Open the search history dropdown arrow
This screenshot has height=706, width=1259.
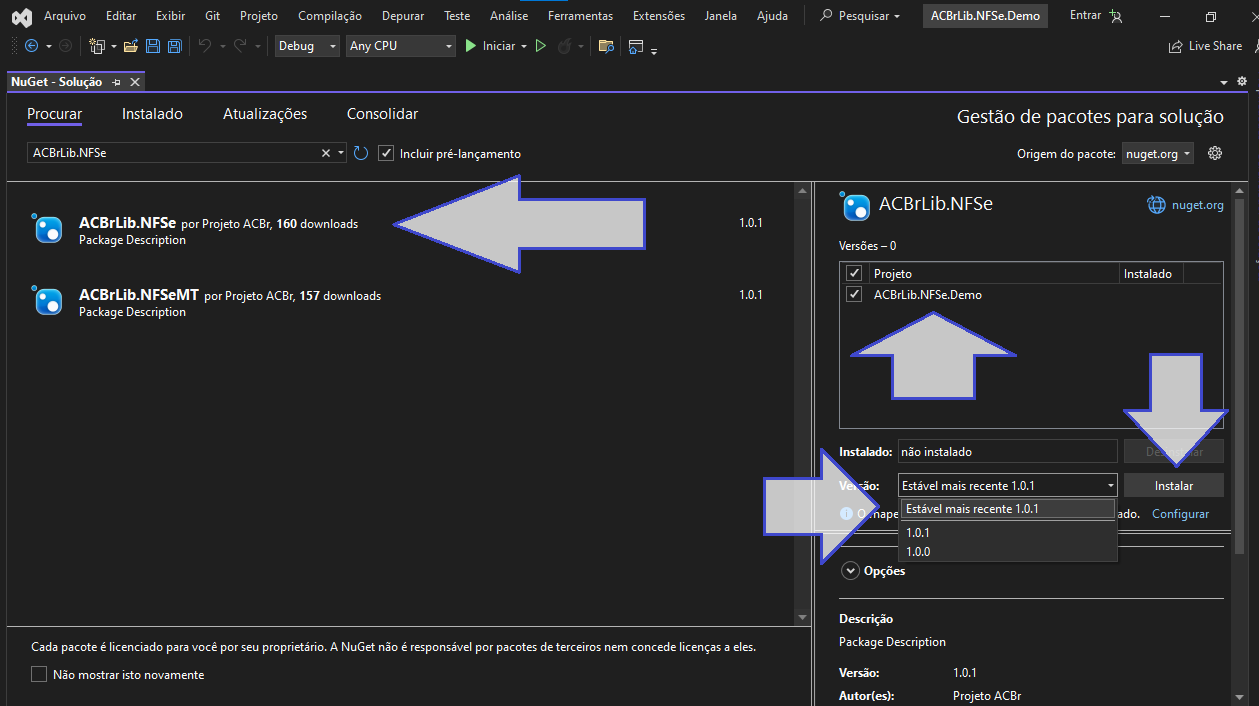pos(341,153)
